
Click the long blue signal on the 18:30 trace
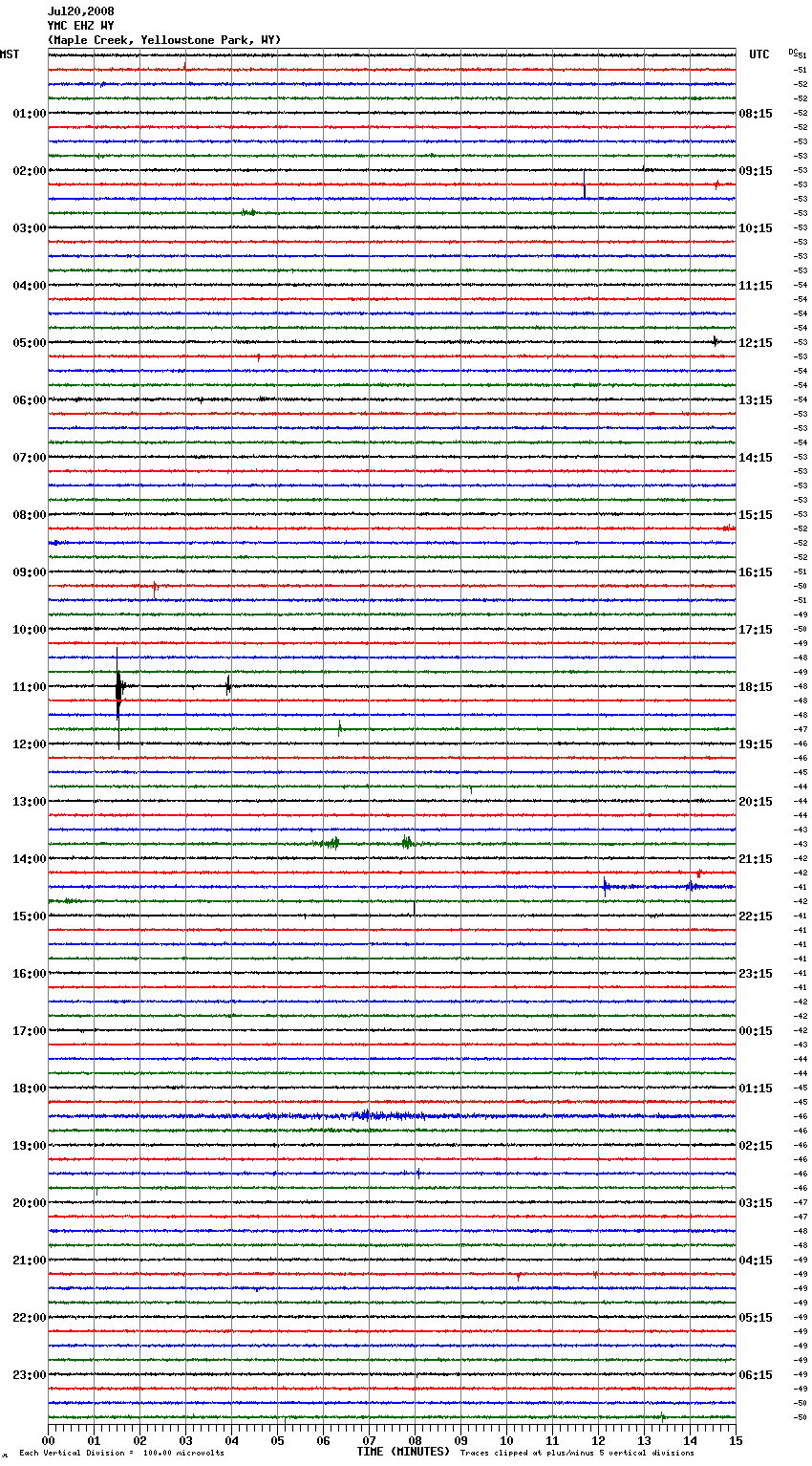point(382,1115)
